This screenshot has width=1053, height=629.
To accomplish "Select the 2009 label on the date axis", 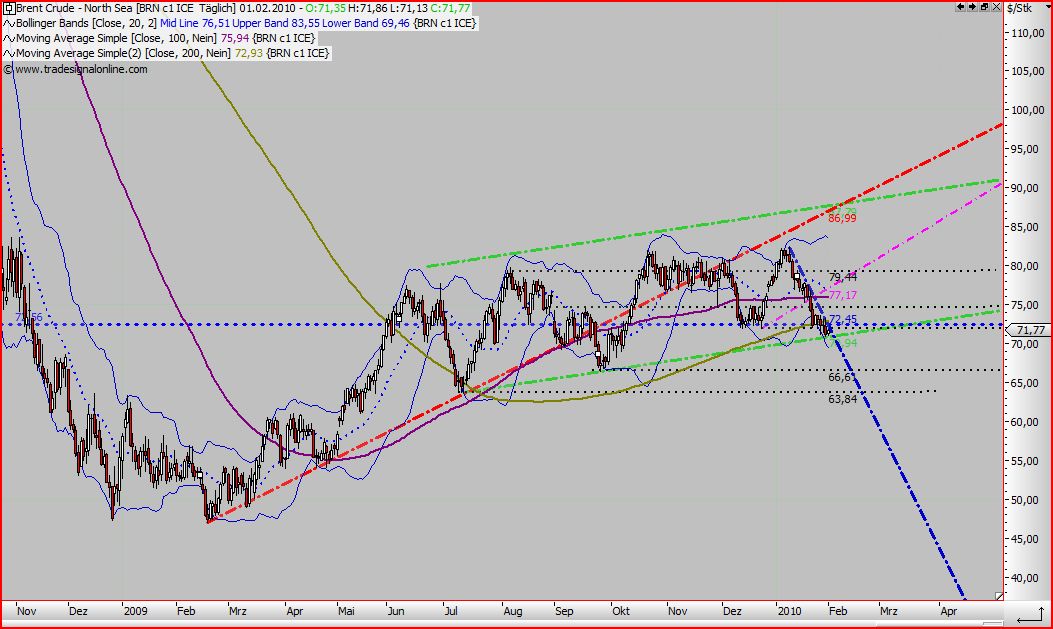I will click(133, 610).
